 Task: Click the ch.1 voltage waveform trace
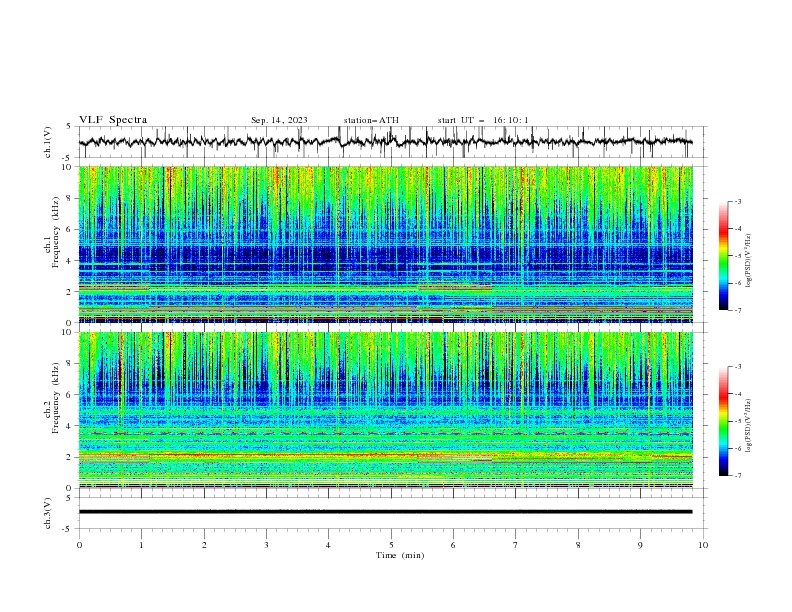(x=385, y=142)
